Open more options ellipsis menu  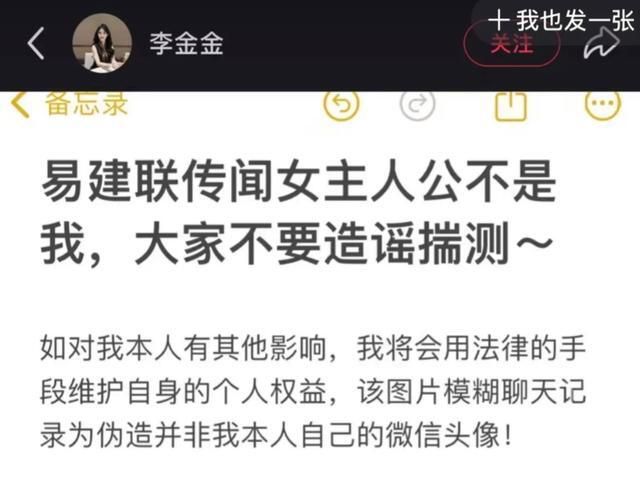pyautogui.click(x=603, y=105)
